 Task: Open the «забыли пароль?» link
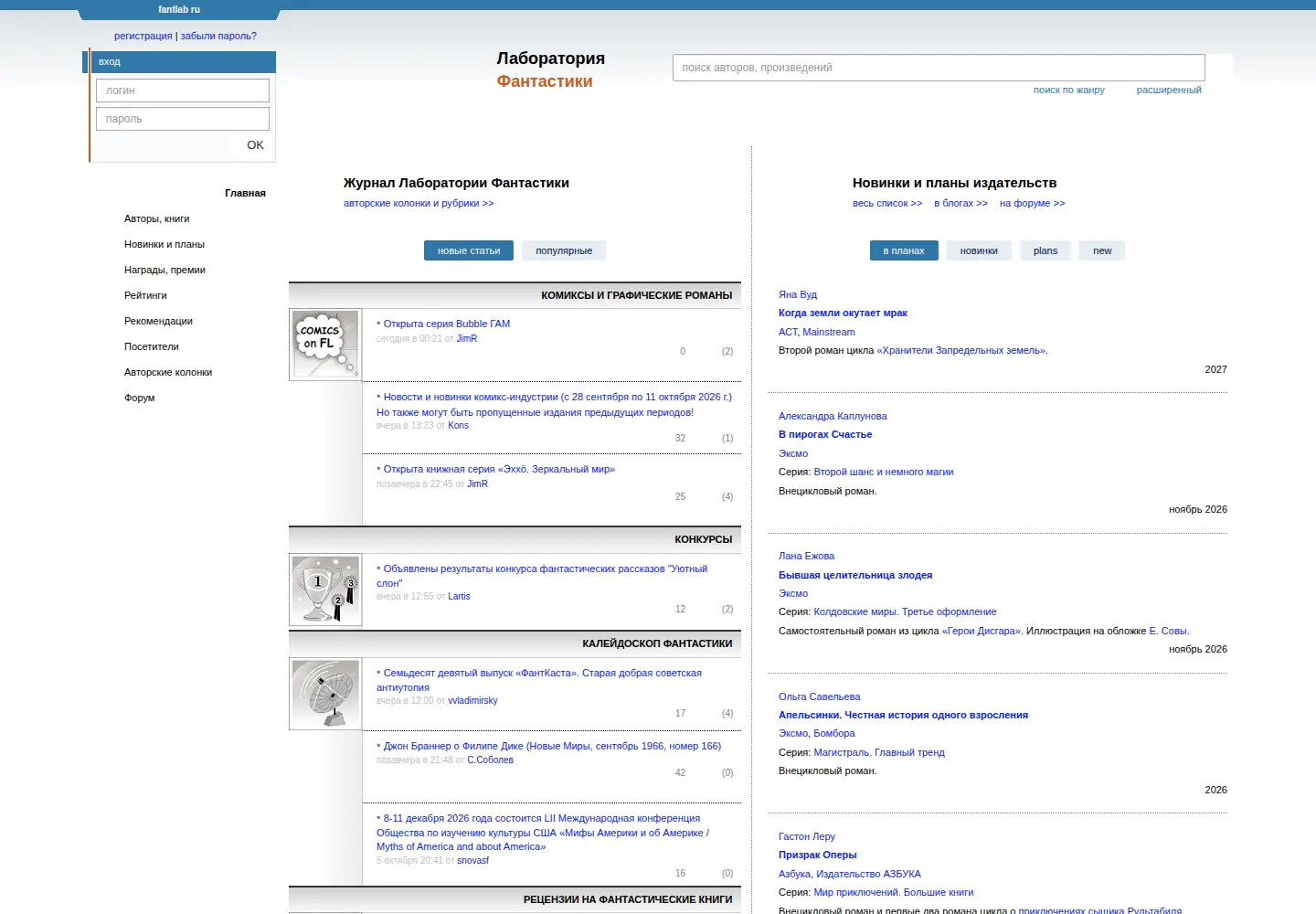218,36
